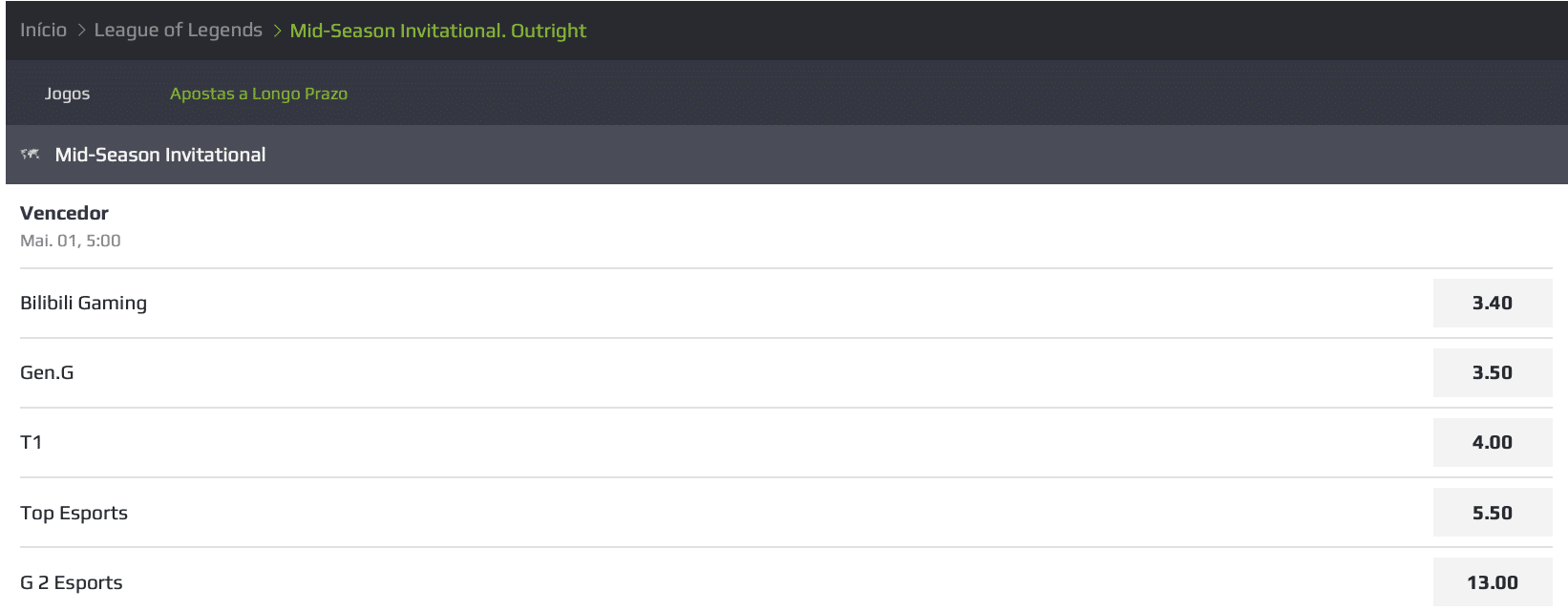Image resolution: width=1568 pixels, height=611 pixels.
Task: Switch to Apostas a Longo Prazo tab
Action: (x=259, y=94)
